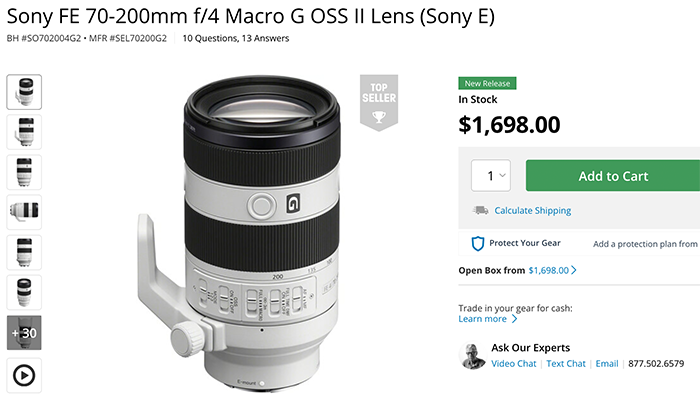Add the lens to cart

click(613, 176)
